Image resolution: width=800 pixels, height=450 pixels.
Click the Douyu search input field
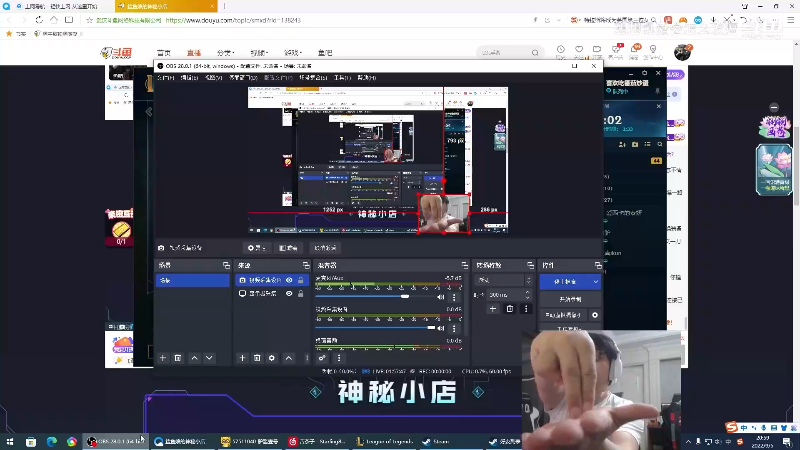(504, 53)
